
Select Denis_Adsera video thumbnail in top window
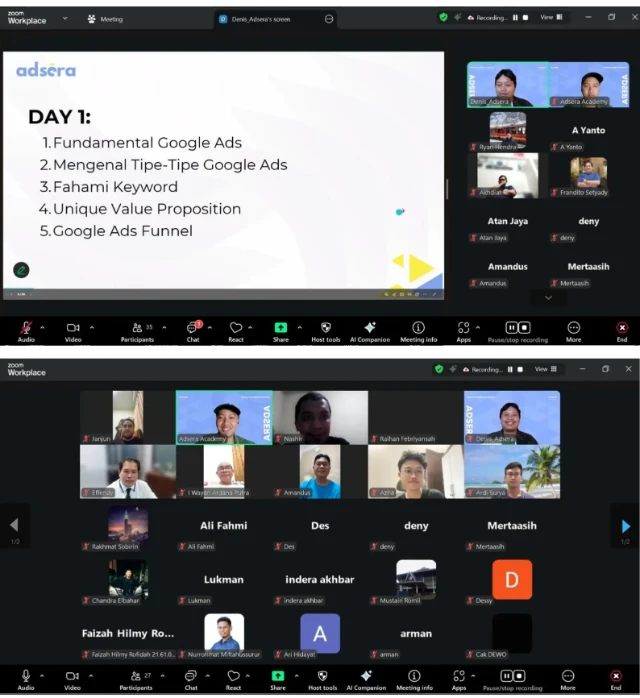(x=508, y=85)
